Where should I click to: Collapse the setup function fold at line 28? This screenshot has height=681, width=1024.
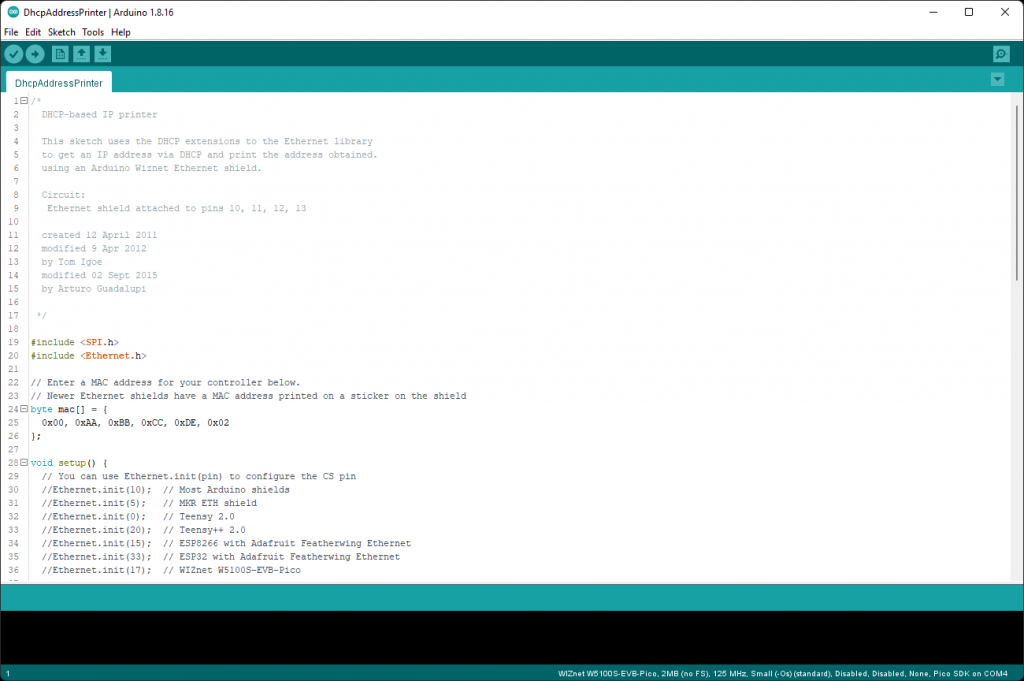[24, 462]
